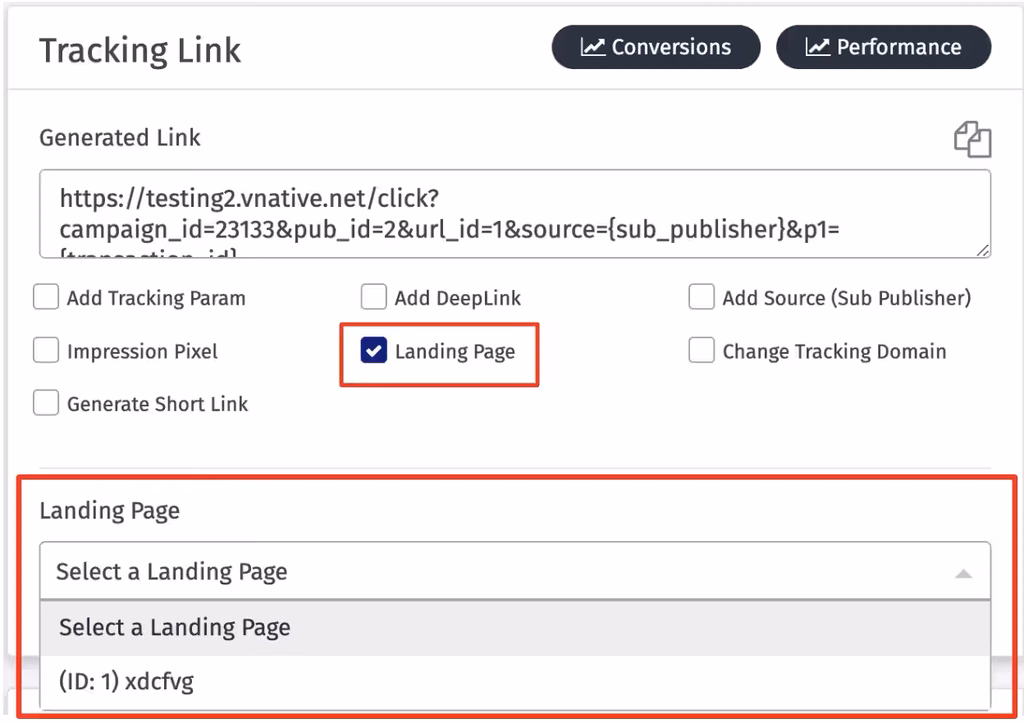Uncheck the Landing Page checkbox

click(x=374, y=351)
